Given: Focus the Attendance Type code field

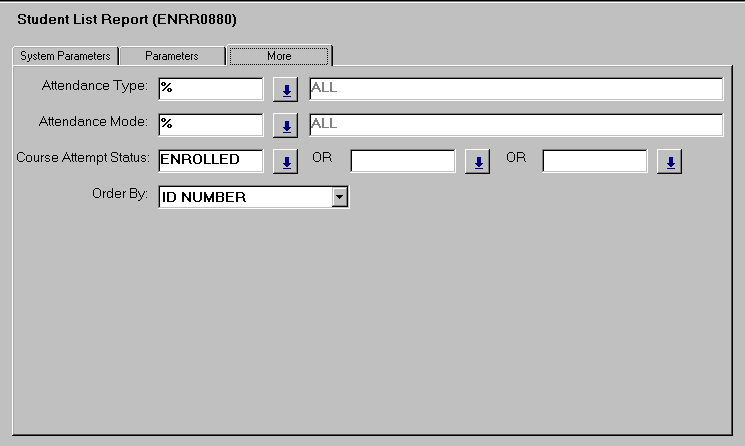Looking at the screenshot, I should (x=210, y=89).
